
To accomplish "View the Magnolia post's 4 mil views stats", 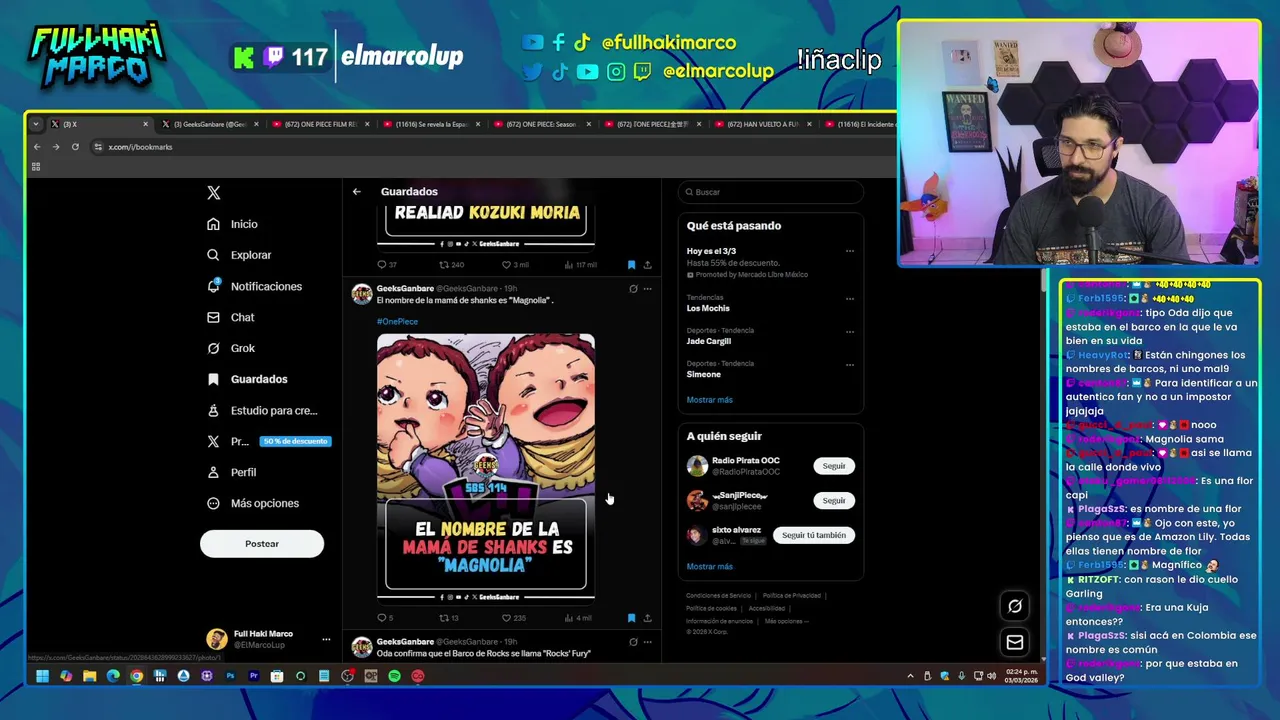I will [x=578, y=618].
